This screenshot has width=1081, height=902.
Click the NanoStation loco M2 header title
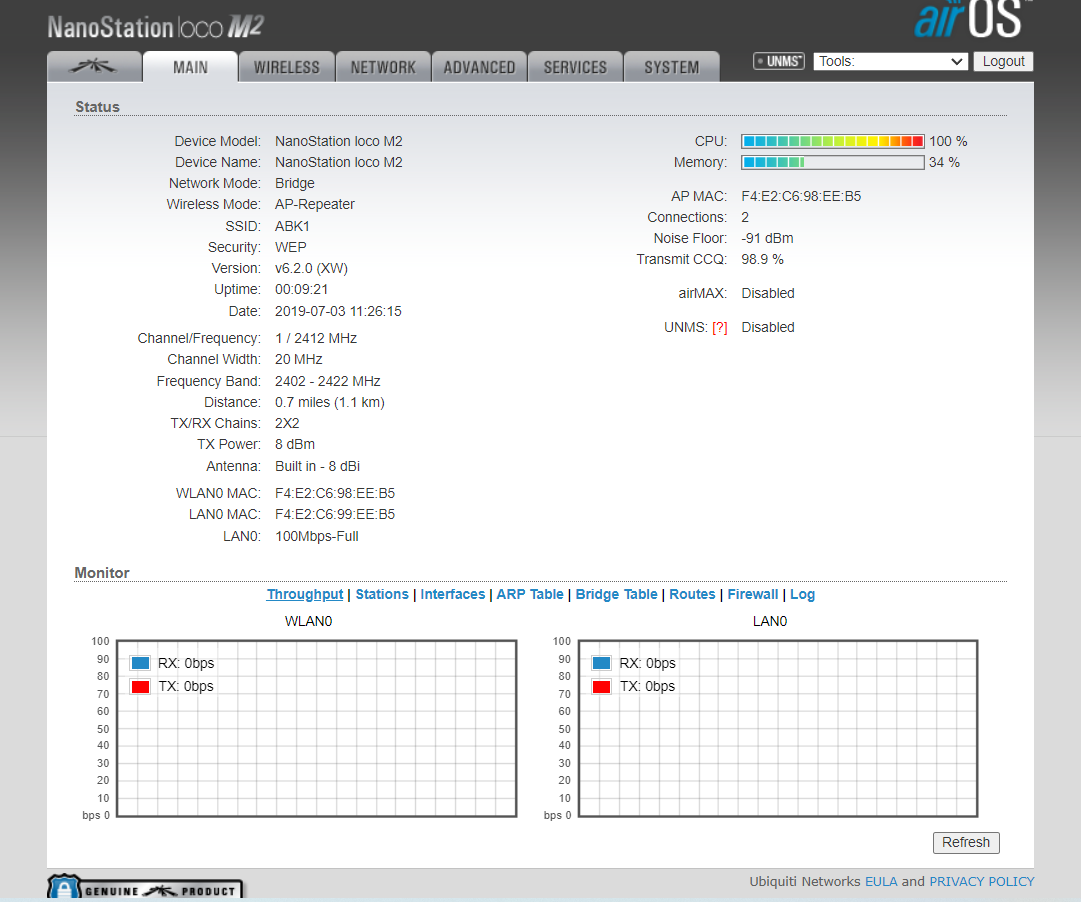pyautogui.click(x=156, y=27)
